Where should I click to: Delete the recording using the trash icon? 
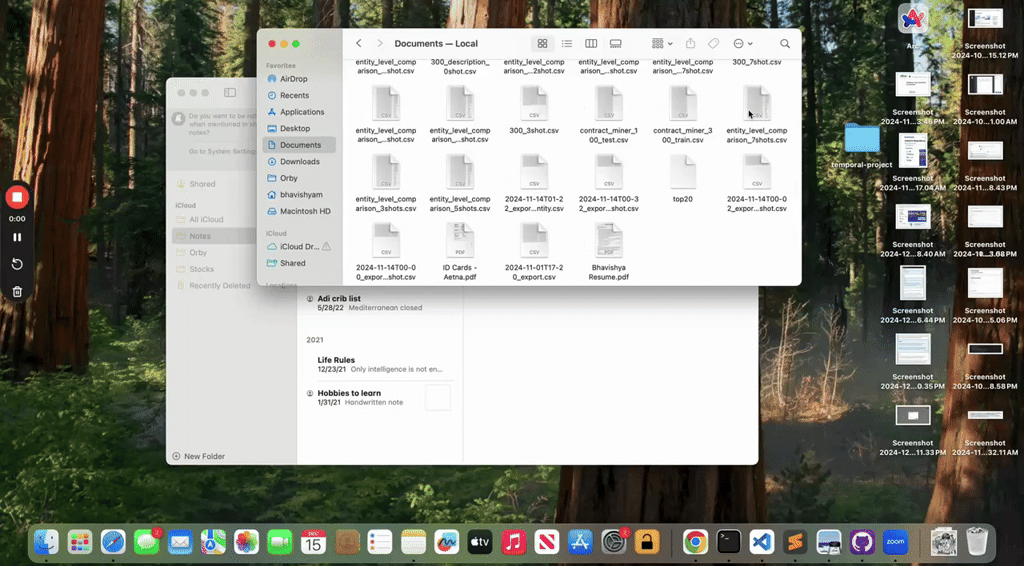coord(17,292)
